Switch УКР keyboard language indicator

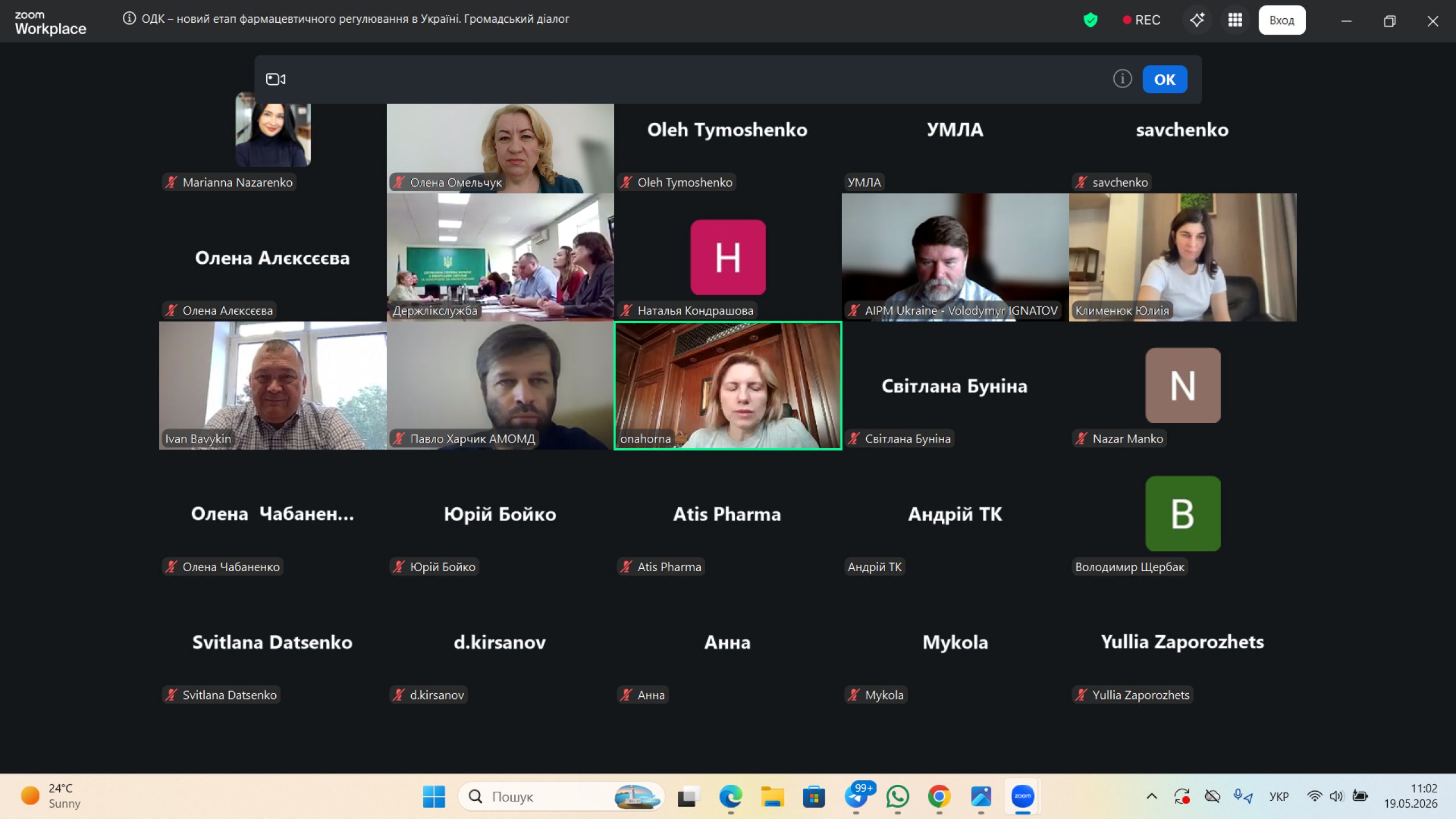click(x=1279, y=796)
